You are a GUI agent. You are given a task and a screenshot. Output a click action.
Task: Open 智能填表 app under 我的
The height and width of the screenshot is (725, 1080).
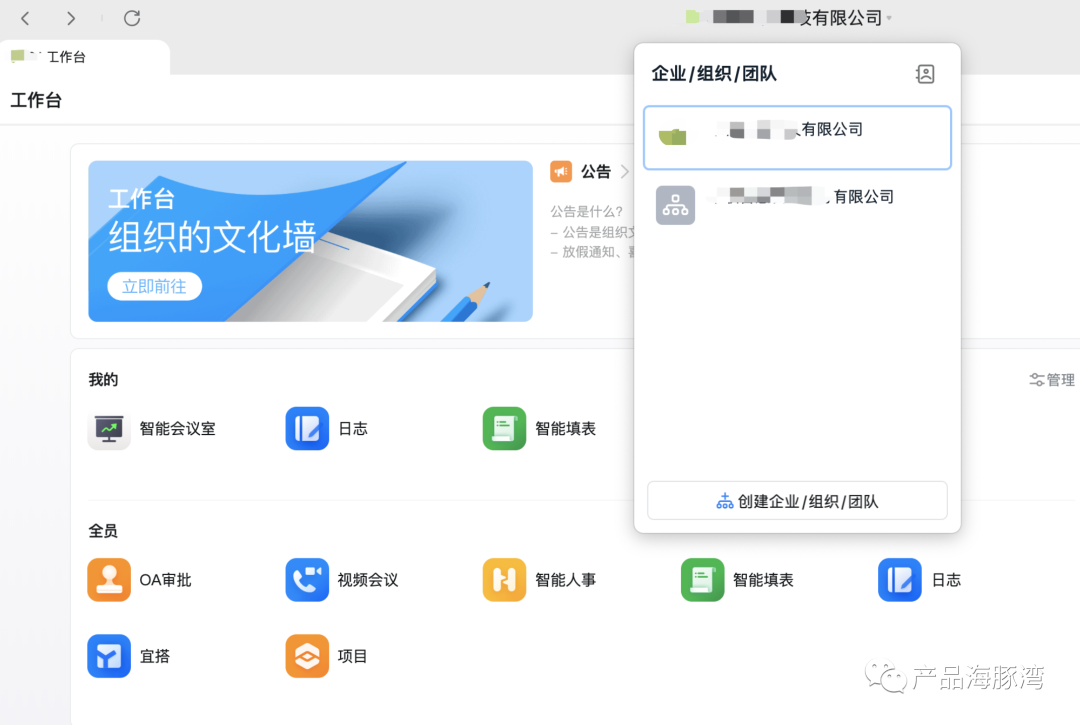504,428
